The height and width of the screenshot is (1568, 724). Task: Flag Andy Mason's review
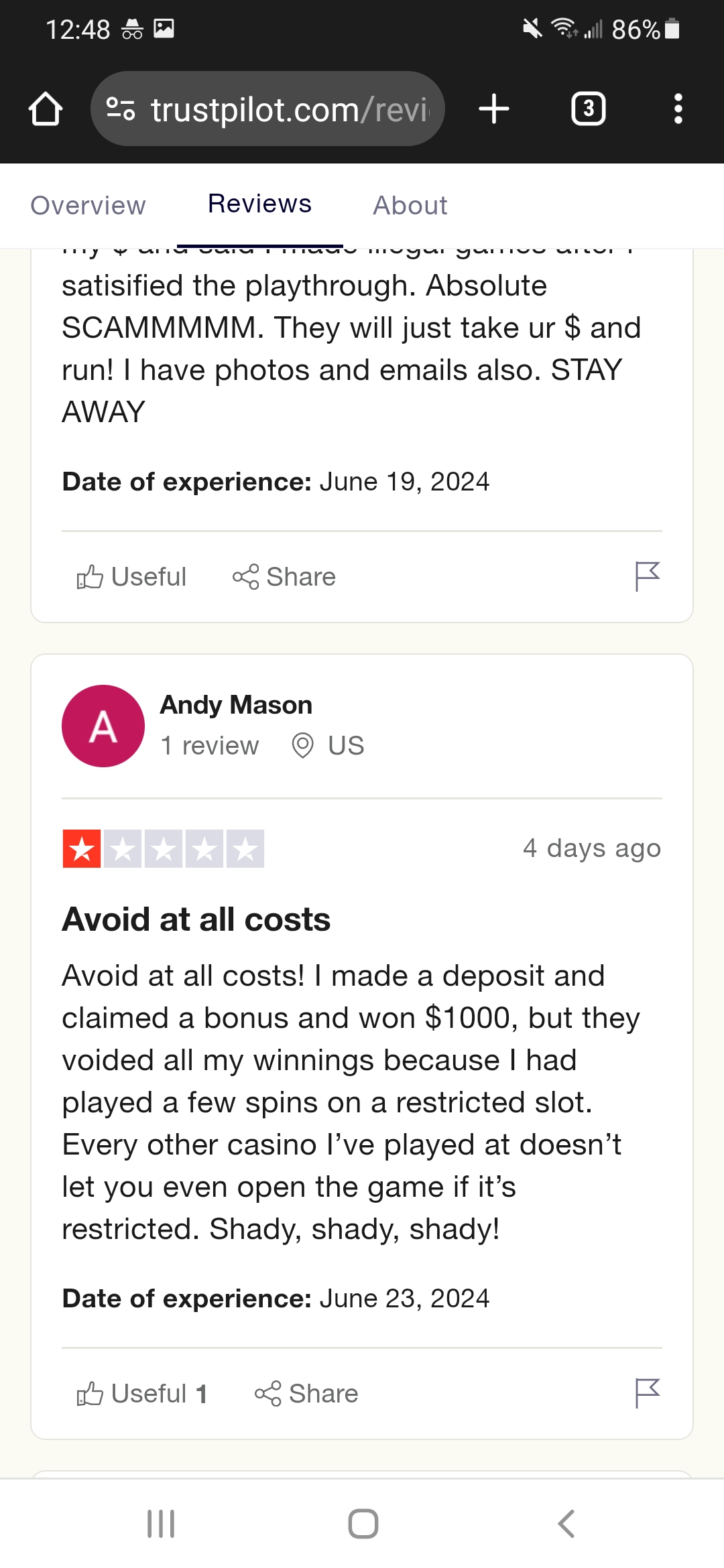(648, 1393)
